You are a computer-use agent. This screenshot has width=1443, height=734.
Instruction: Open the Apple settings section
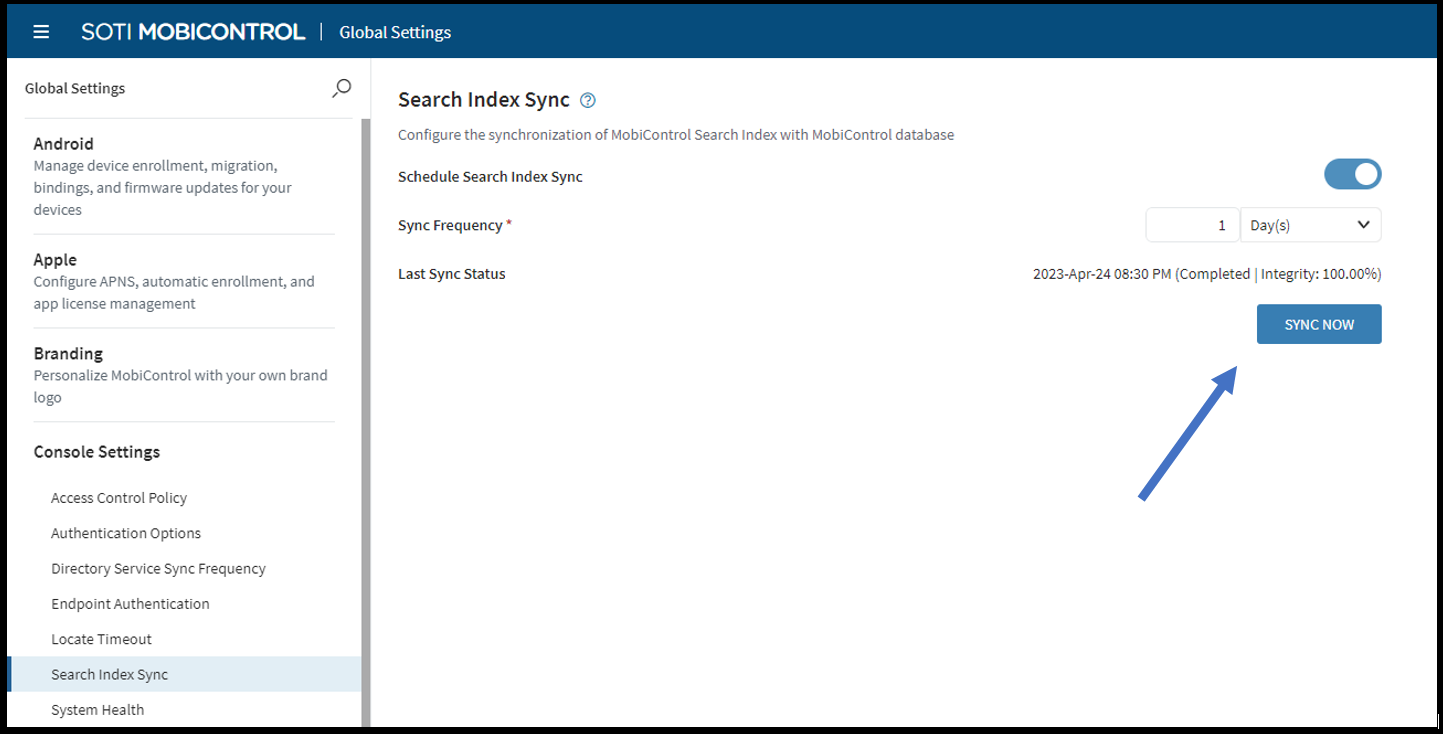pyautogui.click(x=55, y=260)
